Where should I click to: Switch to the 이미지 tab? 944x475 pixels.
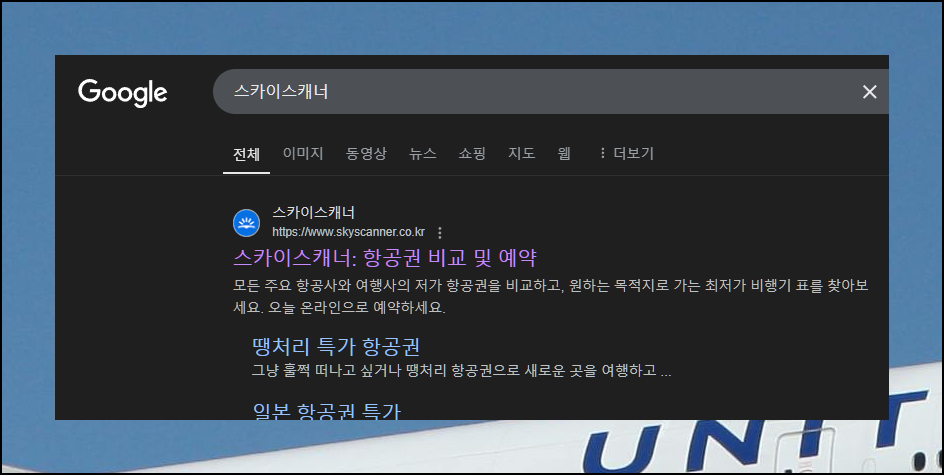click(303, 154)
